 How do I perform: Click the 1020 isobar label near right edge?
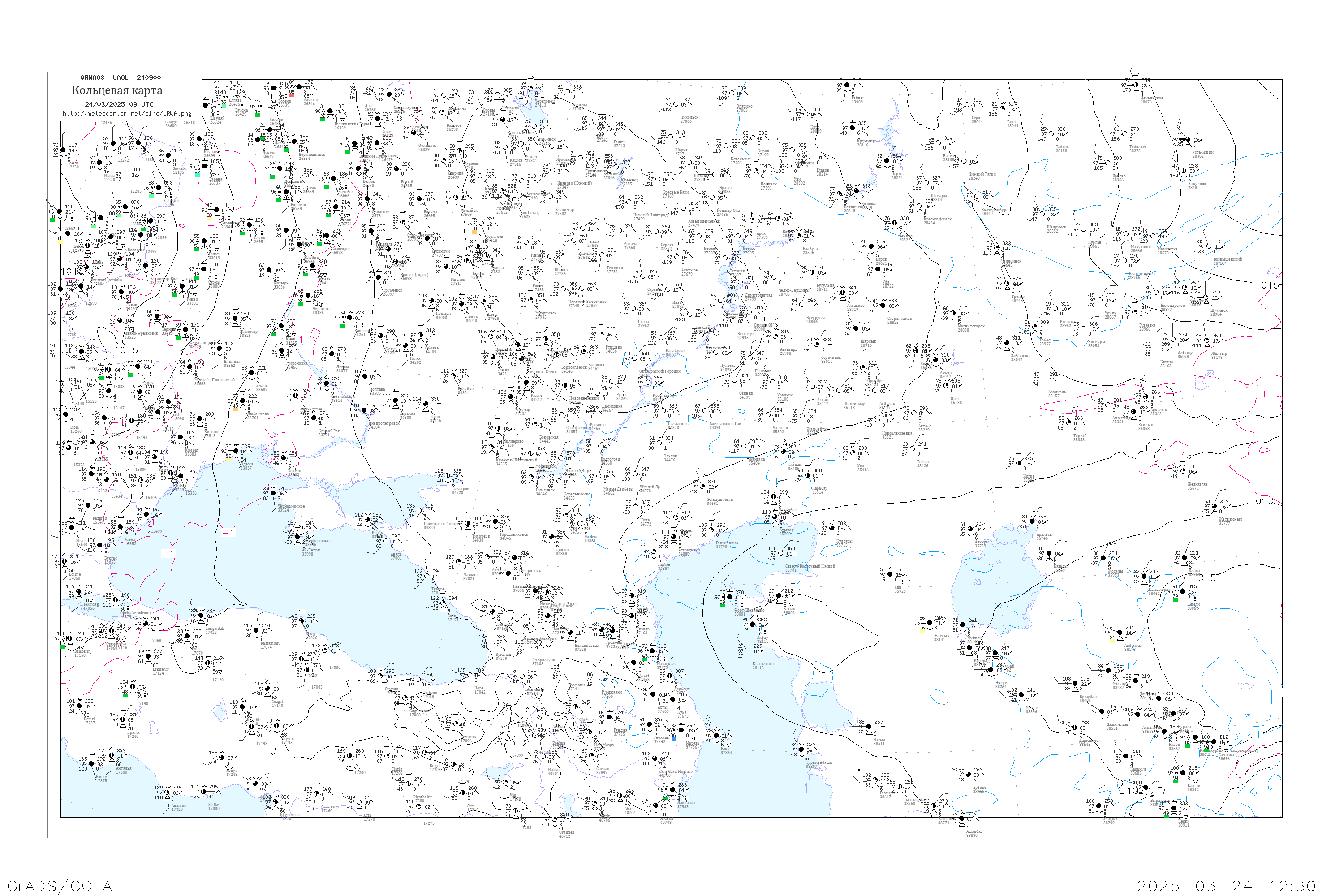click(x=1262, y=501)
